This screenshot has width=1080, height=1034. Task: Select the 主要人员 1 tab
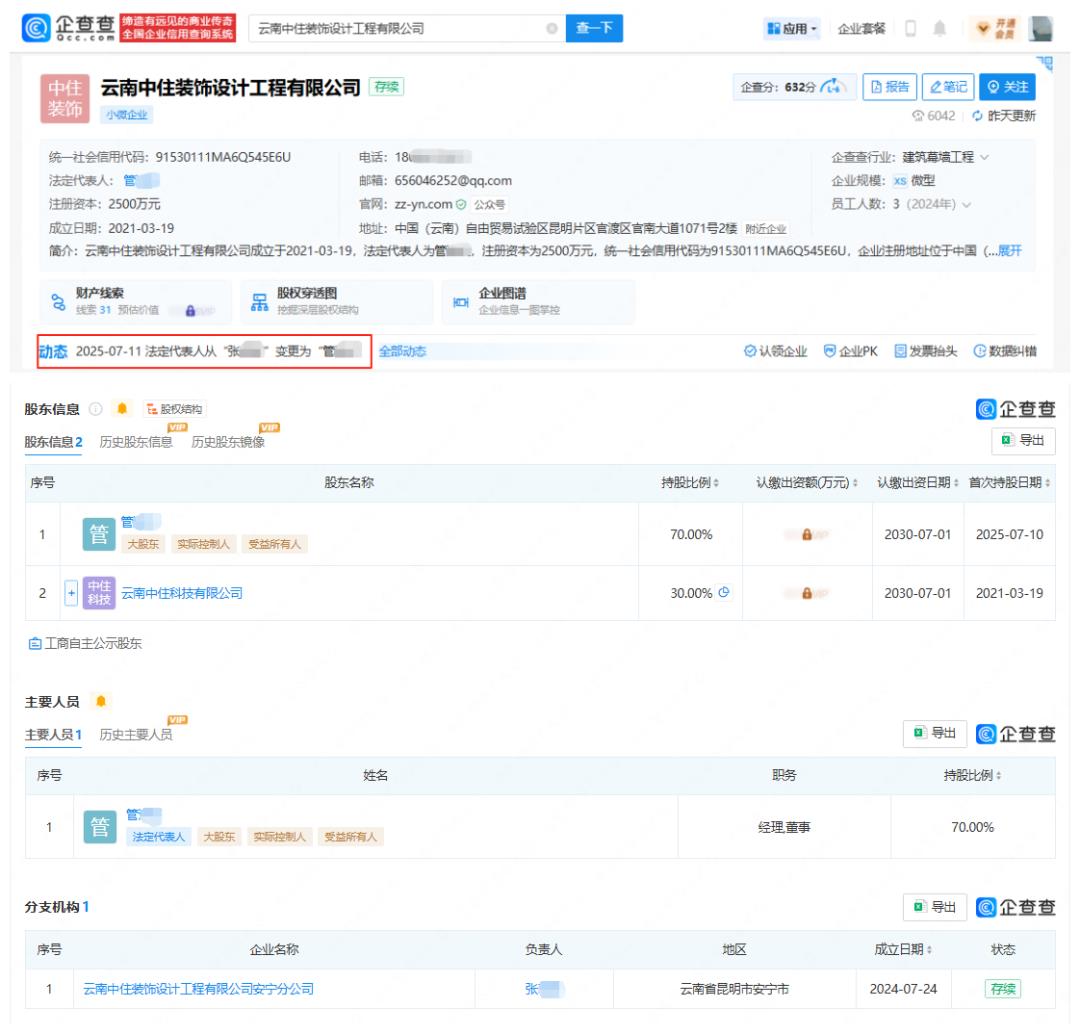[54, 735]
